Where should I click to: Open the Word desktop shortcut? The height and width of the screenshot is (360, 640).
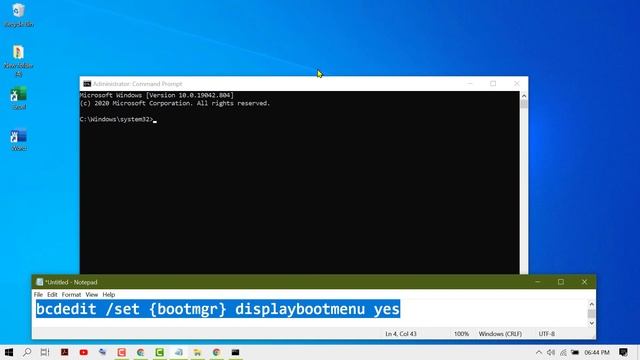pyautogui.click(x=18, y=140)
